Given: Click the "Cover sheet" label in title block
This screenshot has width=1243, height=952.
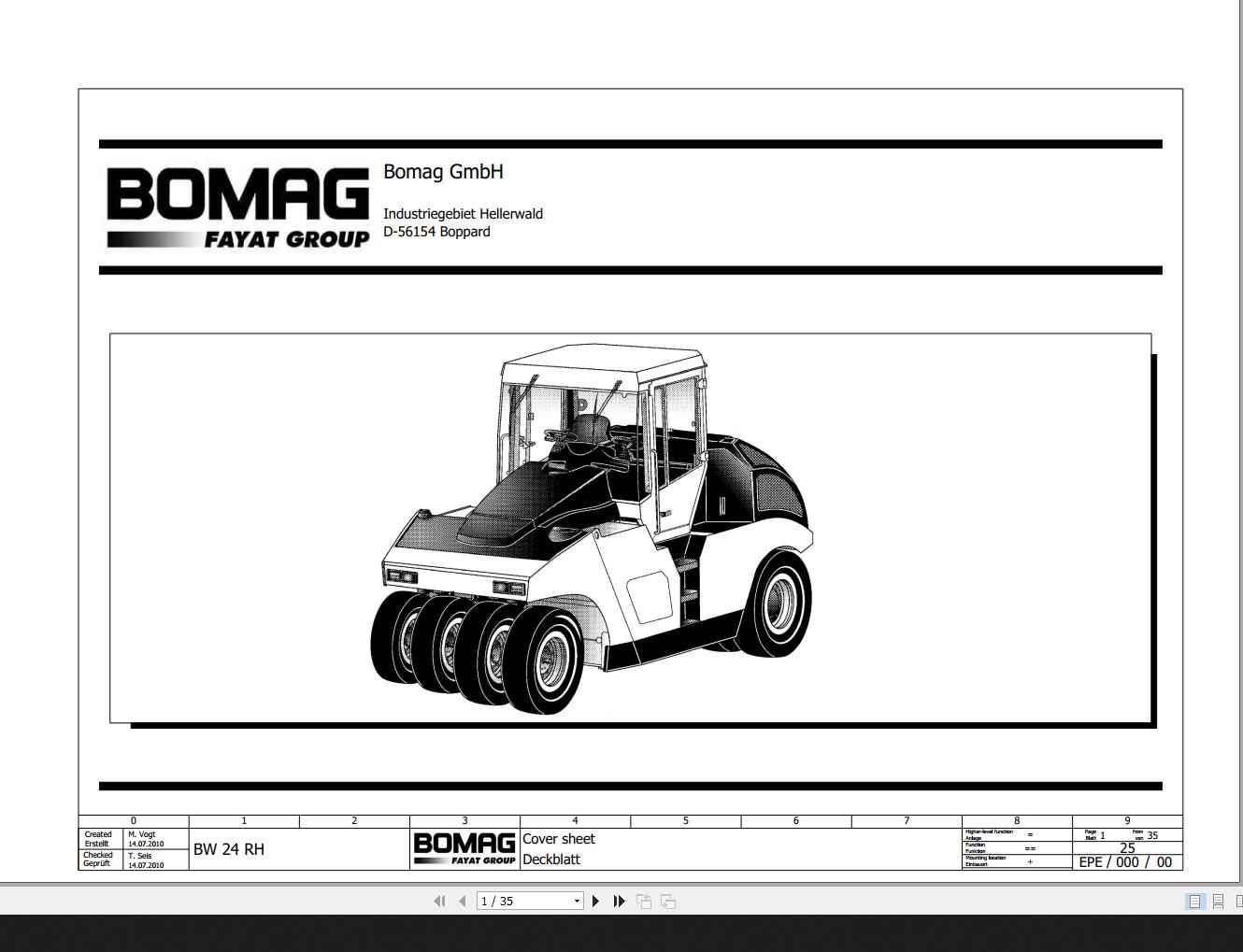Looking at the screenshot, I should (x=558, y=839).
